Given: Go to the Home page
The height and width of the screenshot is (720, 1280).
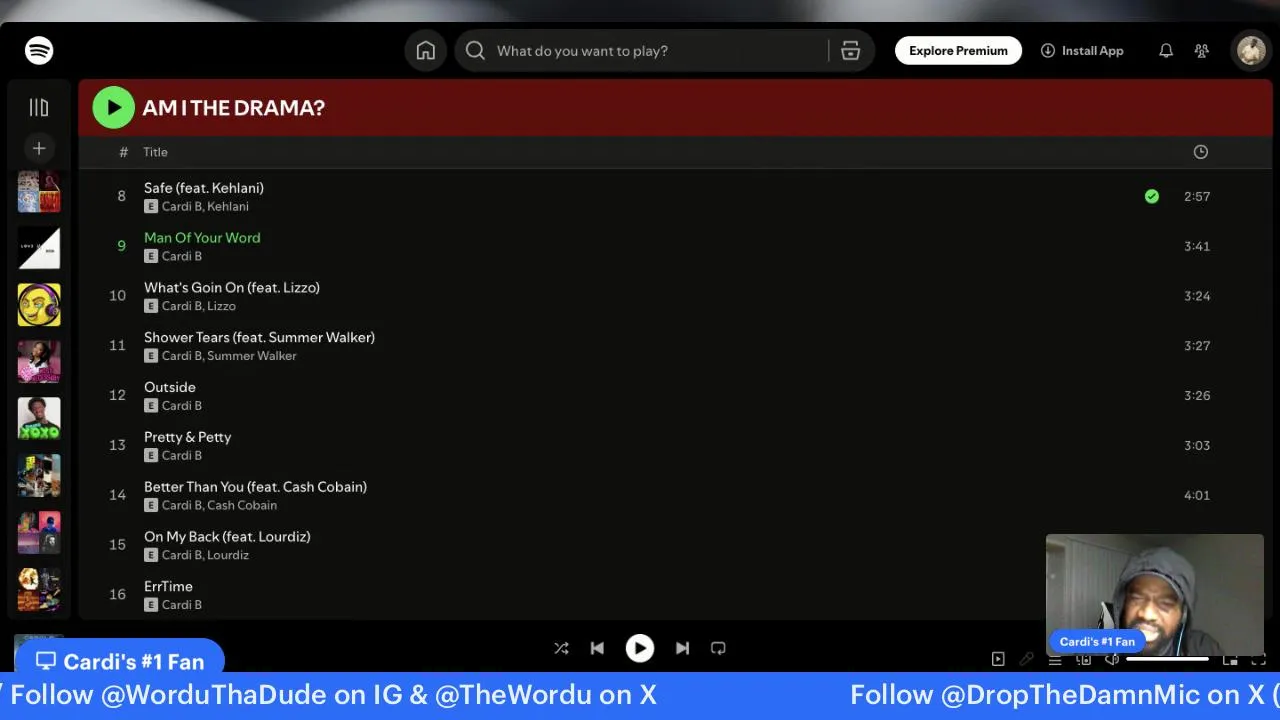Looking at the screenshot, I should [426, 51].
